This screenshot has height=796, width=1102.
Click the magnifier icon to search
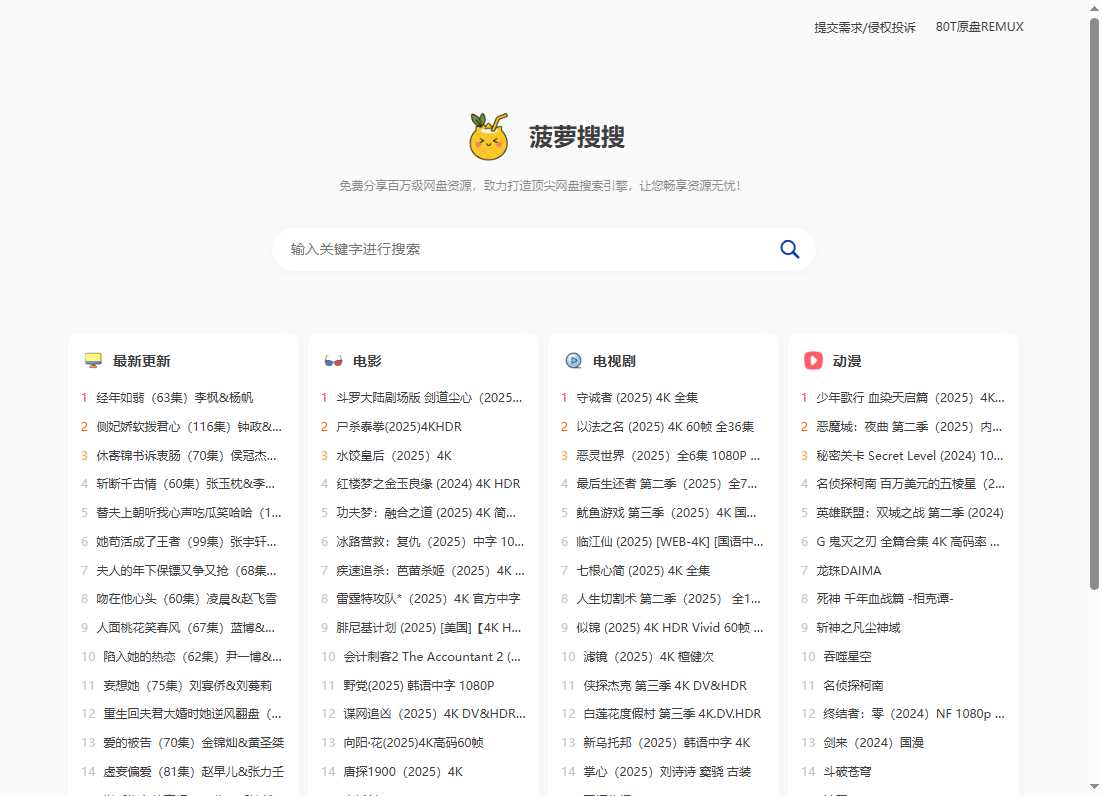(x=789, y=248)
